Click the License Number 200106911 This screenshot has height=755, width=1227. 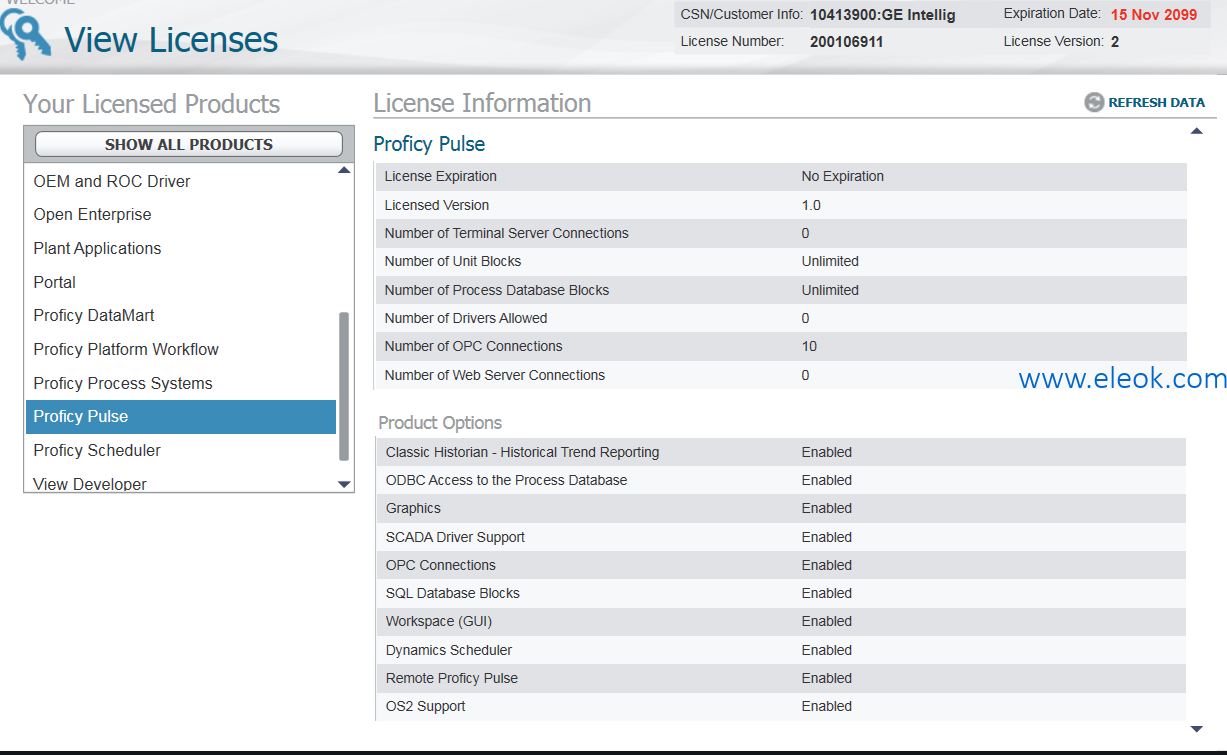(847, 42)
